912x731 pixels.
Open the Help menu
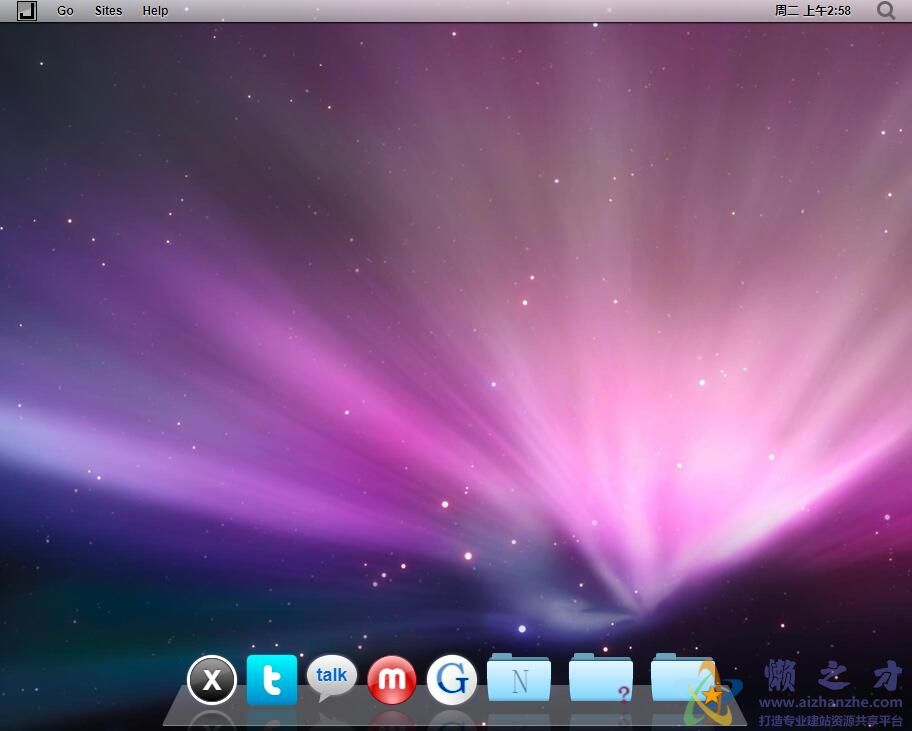155,10
